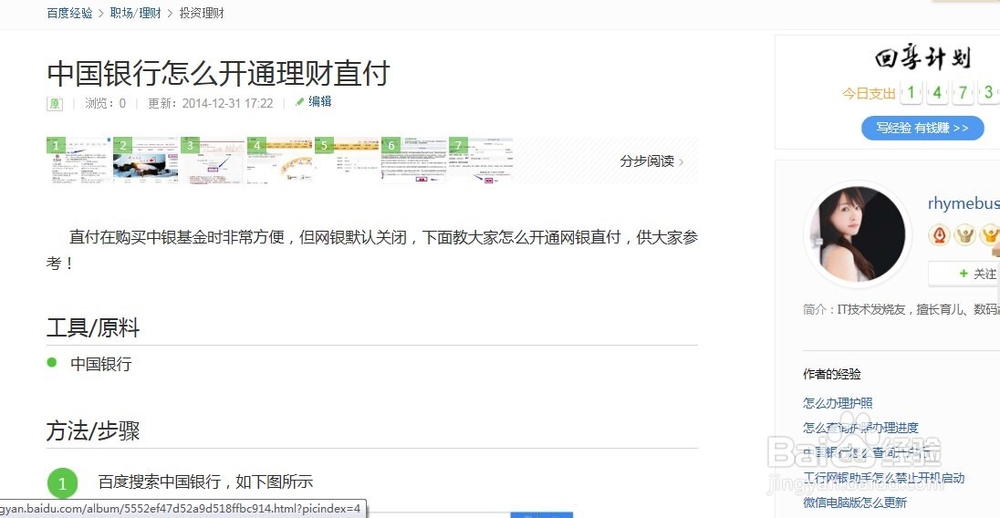Click the 今日支出 label

pos(869,94)
